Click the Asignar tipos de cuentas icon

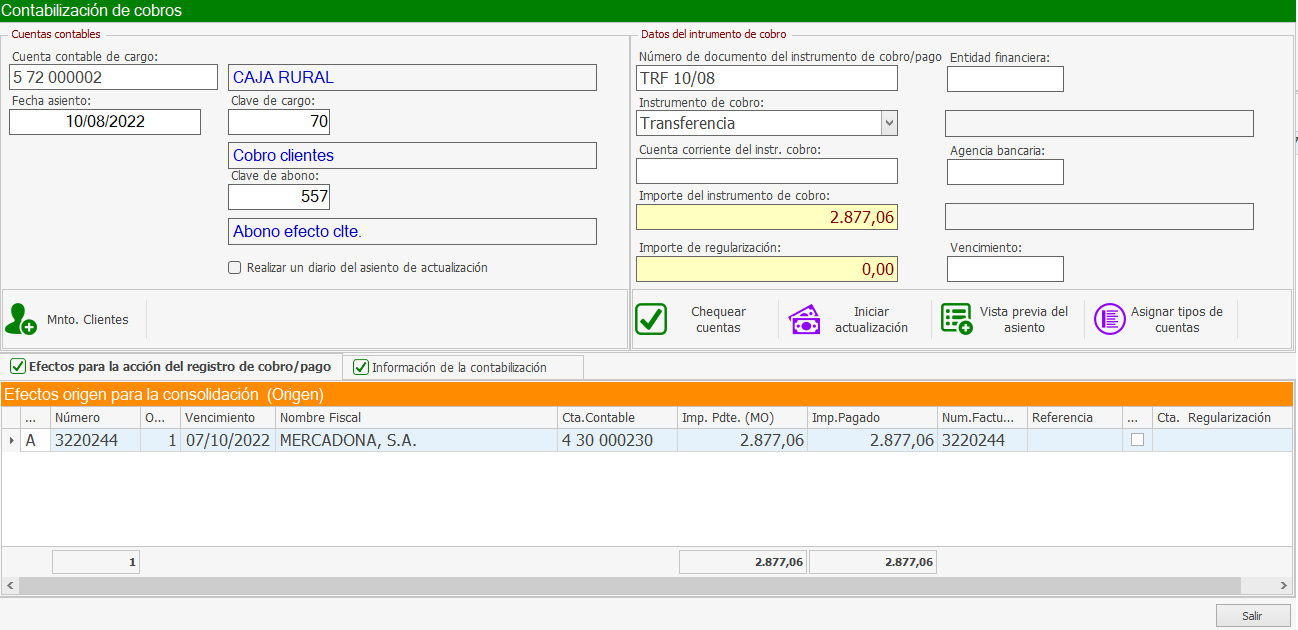point(1109,319)
